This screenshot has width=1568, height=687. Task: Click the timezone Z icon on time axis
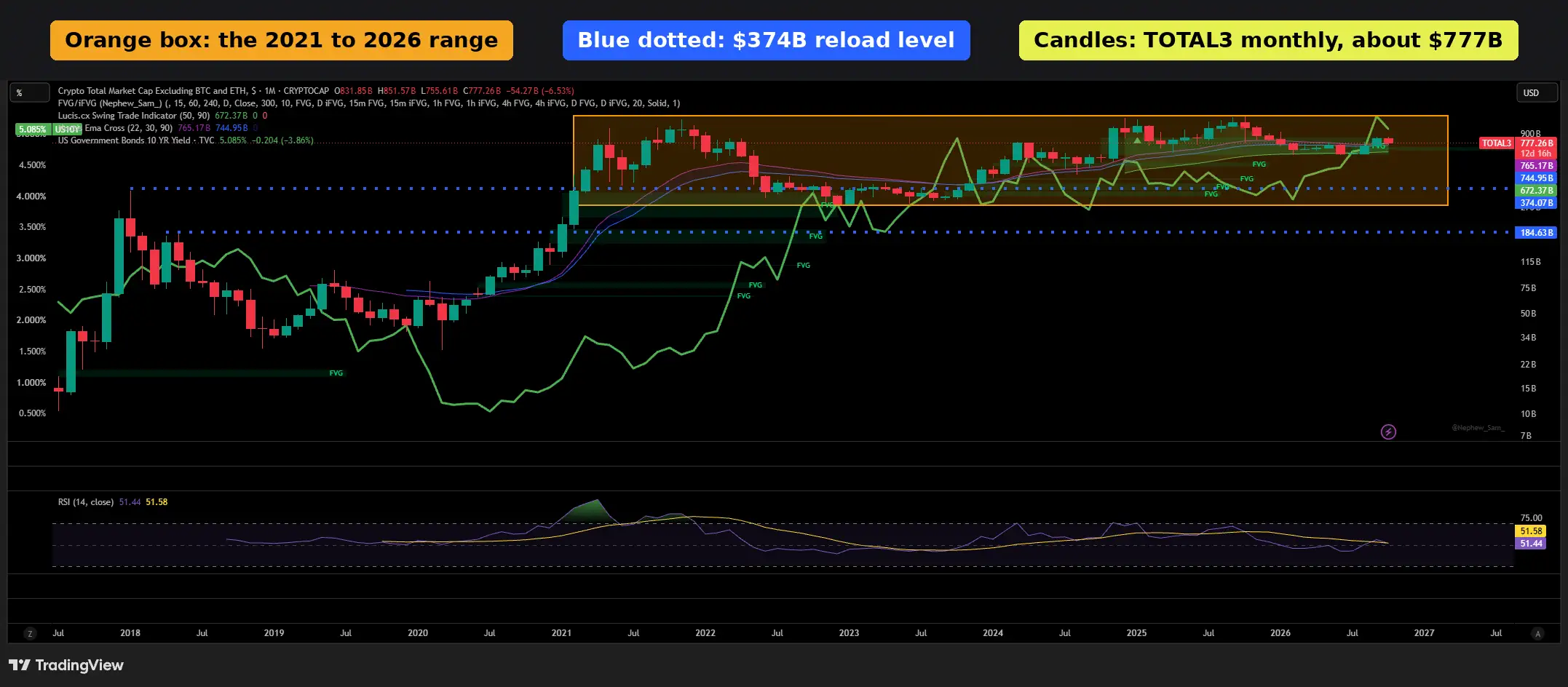[x=30, y=634]
